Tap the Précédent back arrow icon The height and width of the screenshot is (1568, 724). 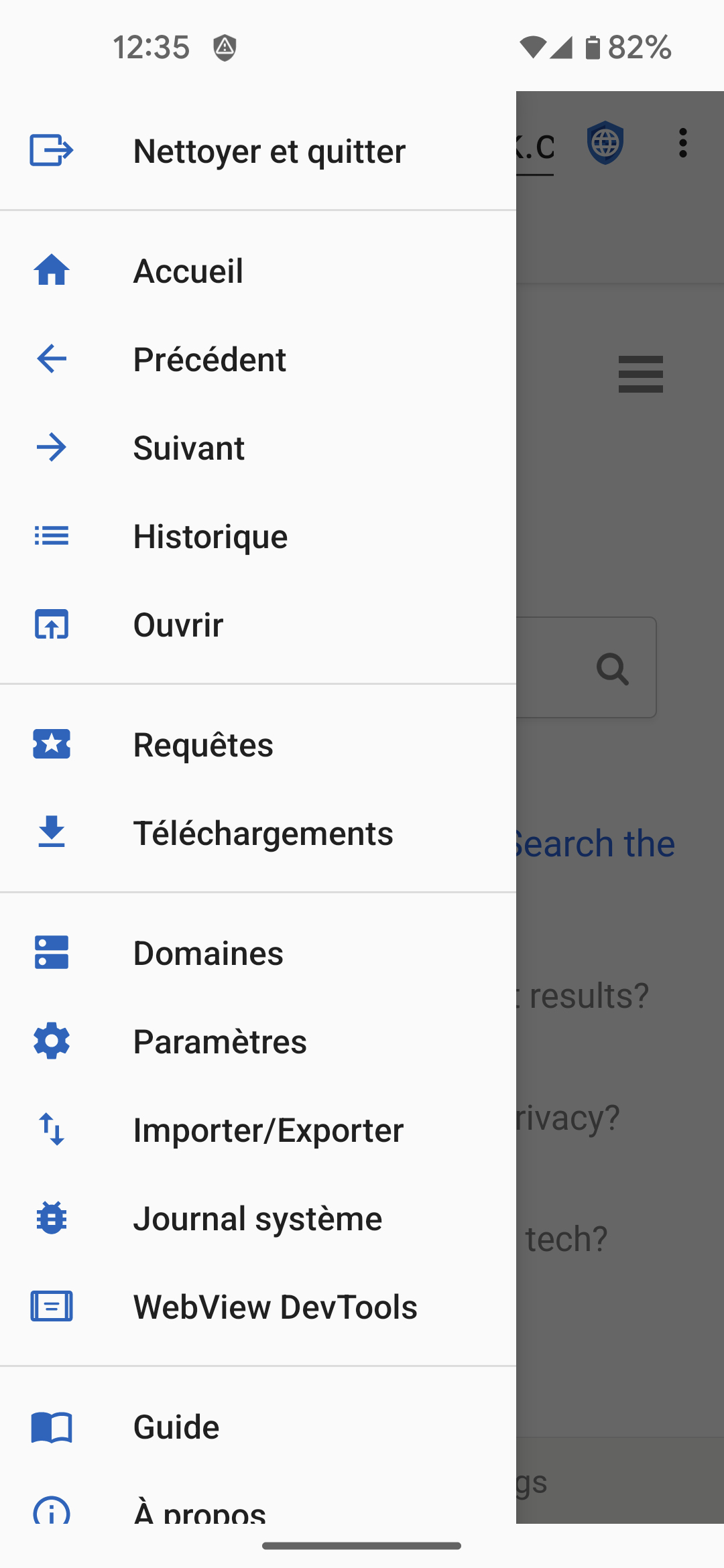[x=52, y=359]
